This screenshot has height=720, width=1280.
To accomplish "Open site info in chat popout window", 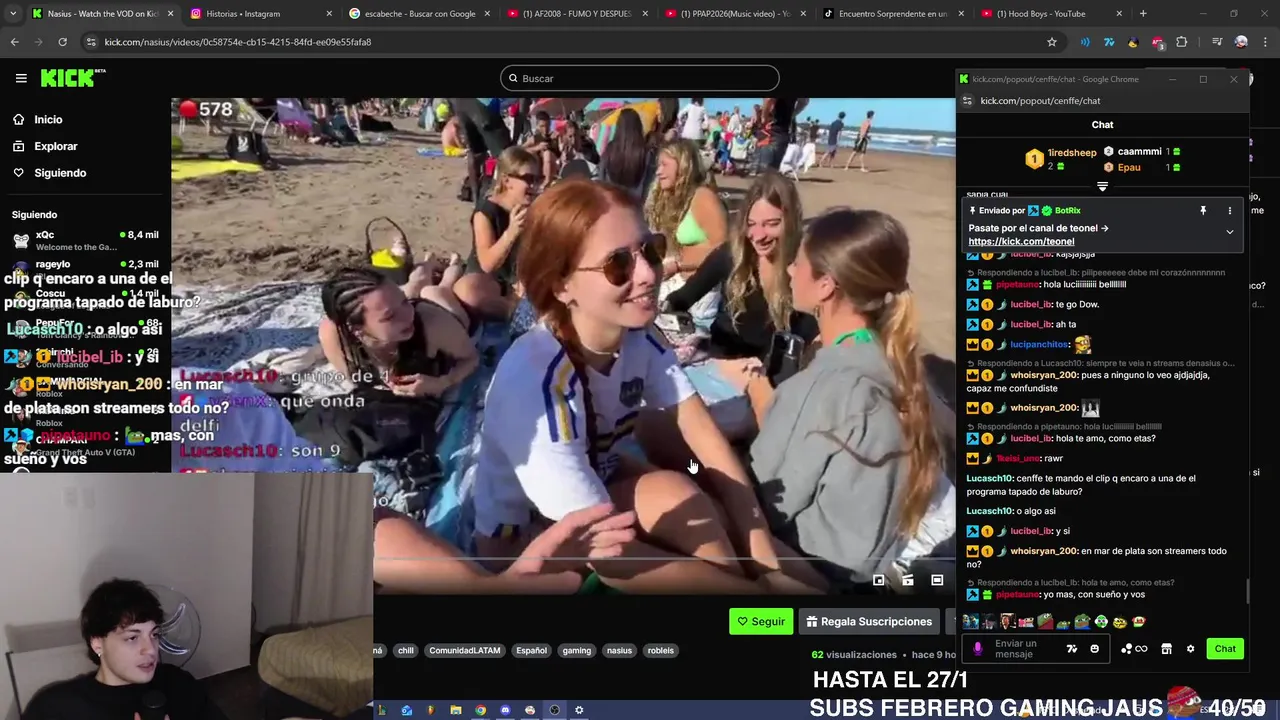I will click(967, 101).
